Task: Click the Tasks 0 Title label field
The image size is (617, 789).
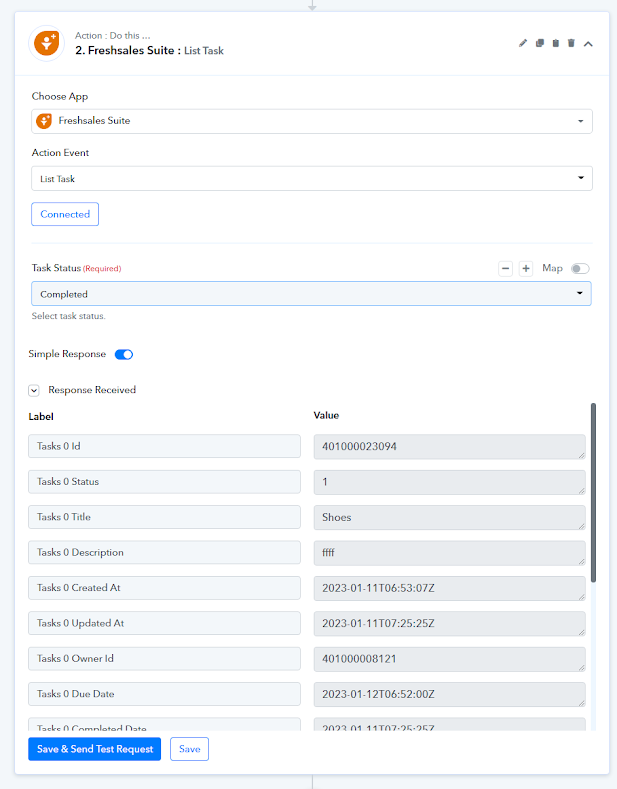Action: (164, 517)
